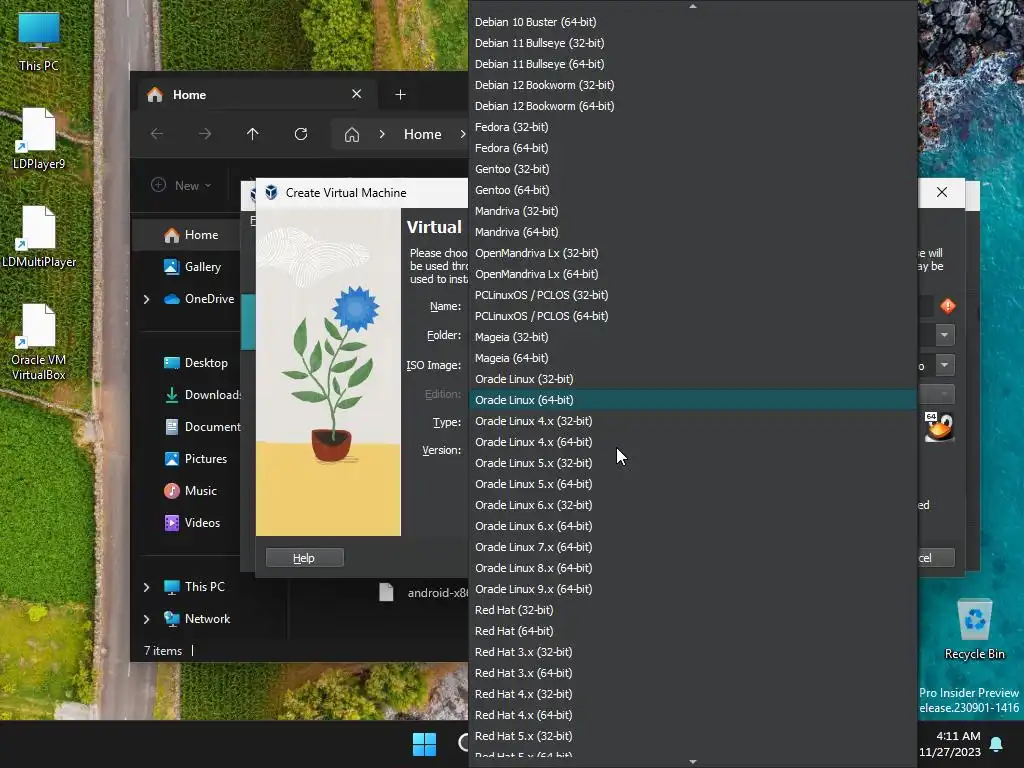Open Videos folder in Explorer sidebar
Screen dimensions: 1024x768
[191, 522]
